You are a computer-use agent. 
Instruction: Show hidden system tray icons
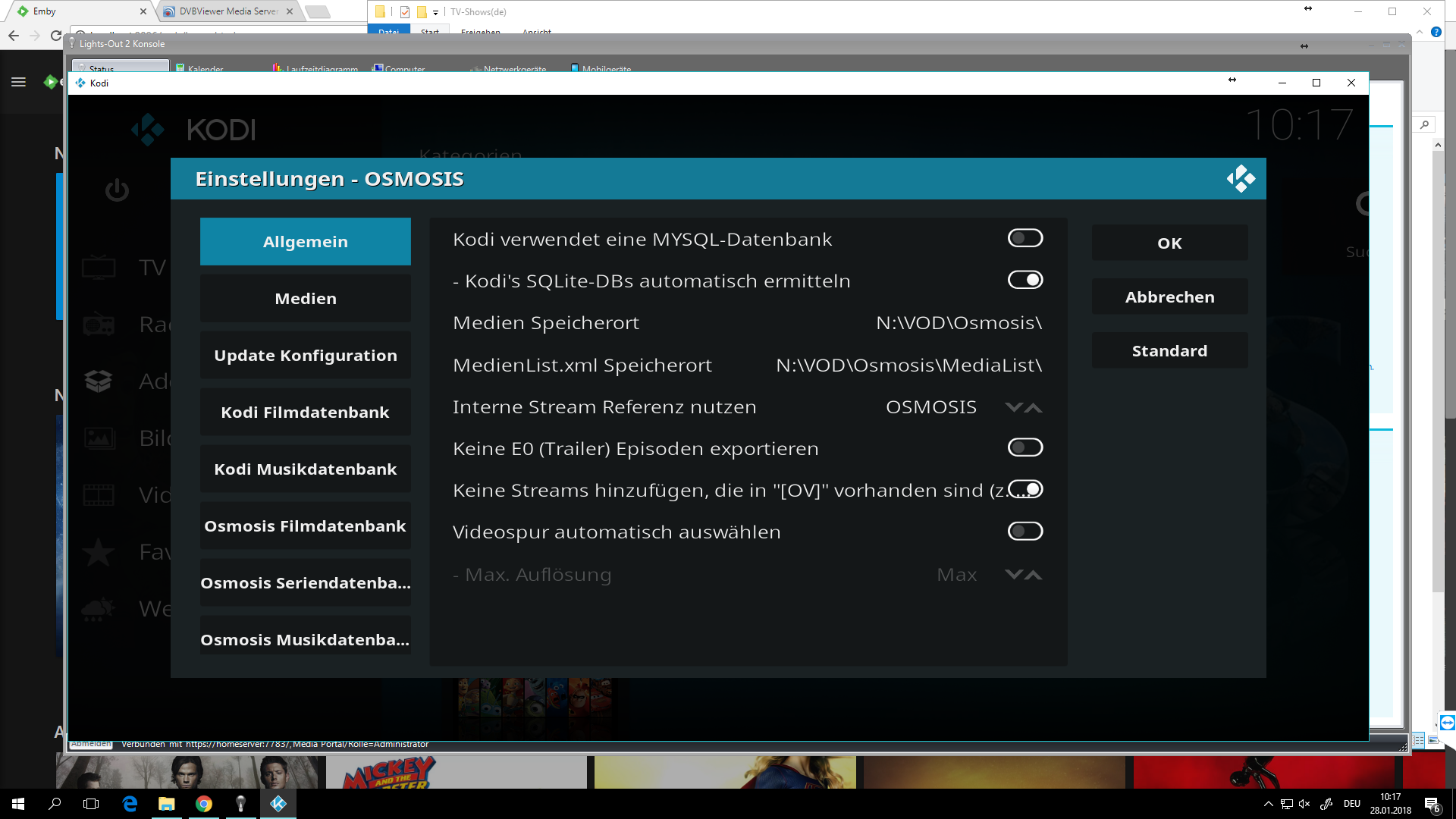(x=1268, y=804)
